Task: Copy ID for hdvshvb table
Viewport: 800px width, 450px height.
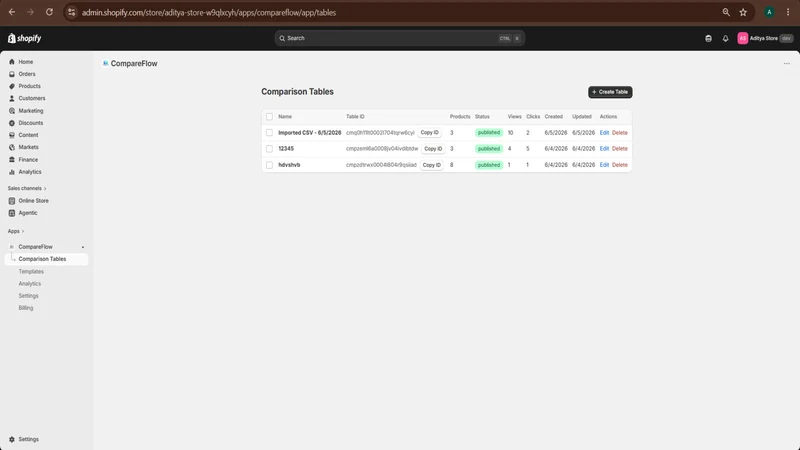Action: (432, 165)
